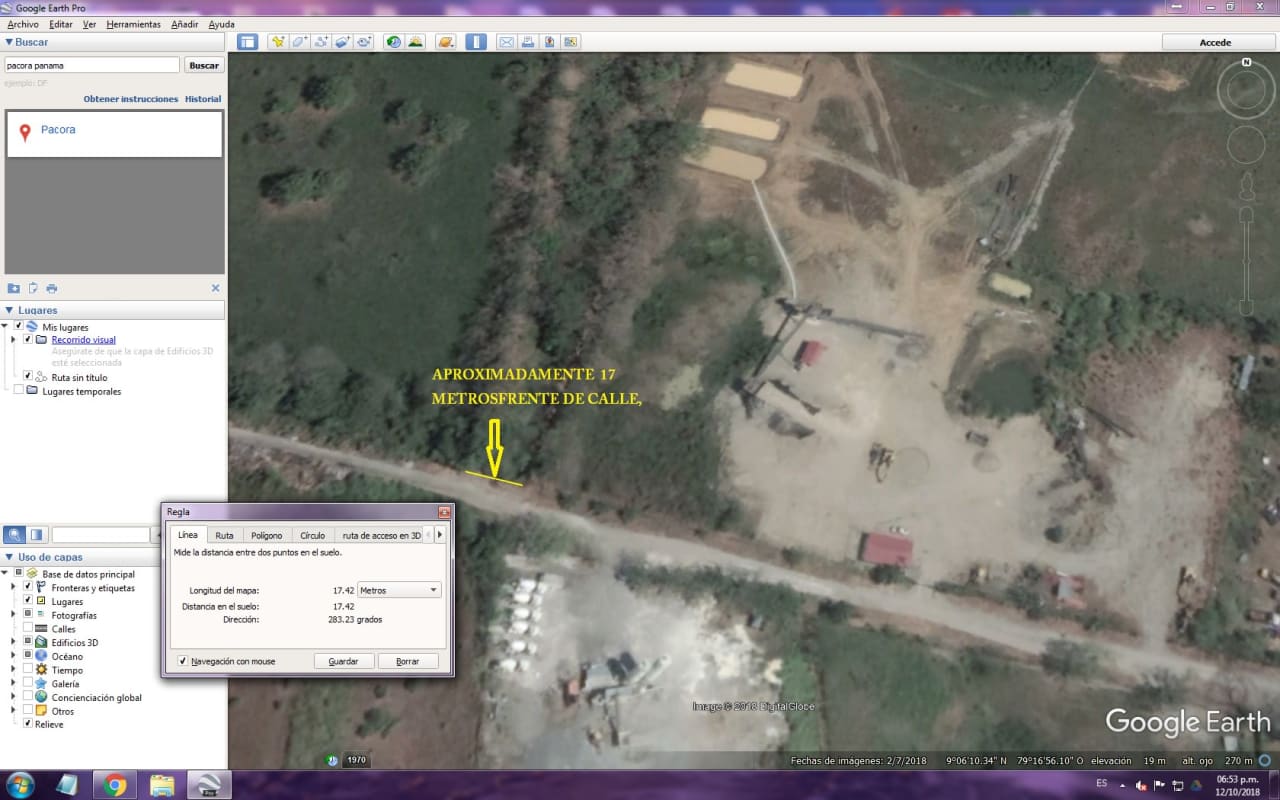1280x800 pixels.
Task: Open the Herramientas menu
Action: pos(133,24)
